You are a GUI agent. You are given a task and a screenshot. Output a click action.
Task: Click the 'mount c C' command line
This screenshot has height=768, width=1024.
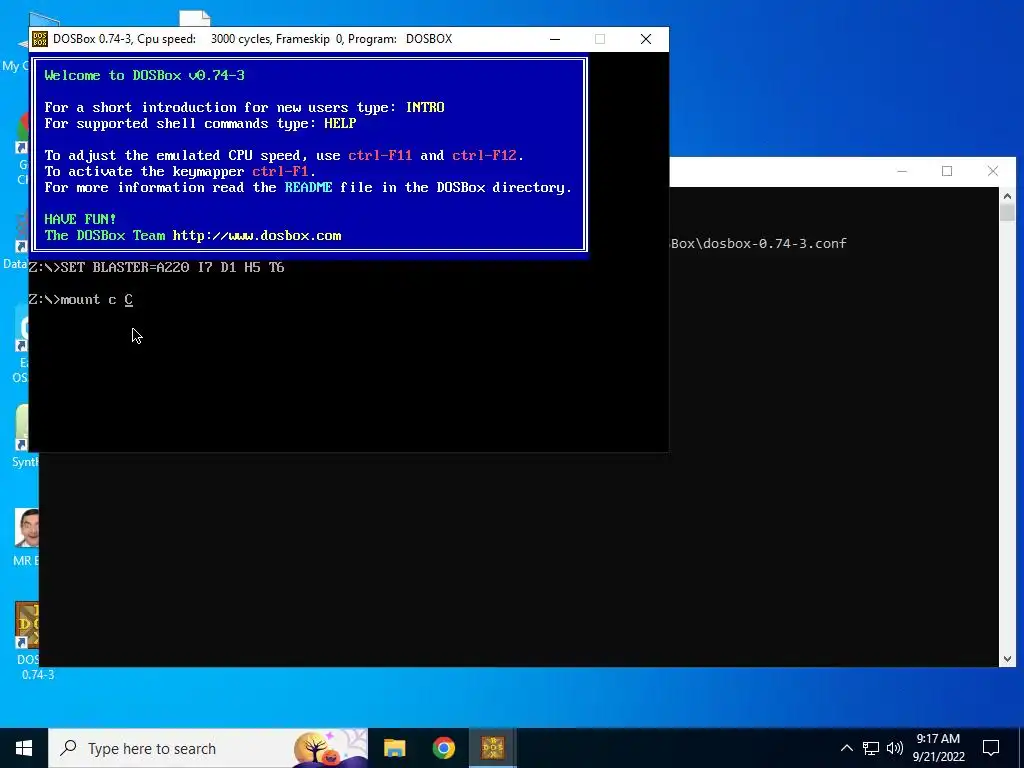click(x=81, y=300)
